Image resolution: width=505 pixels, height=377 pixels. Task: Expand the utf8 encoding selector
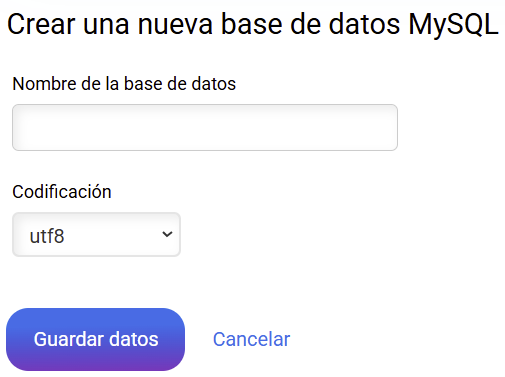[x=96, y=234]
